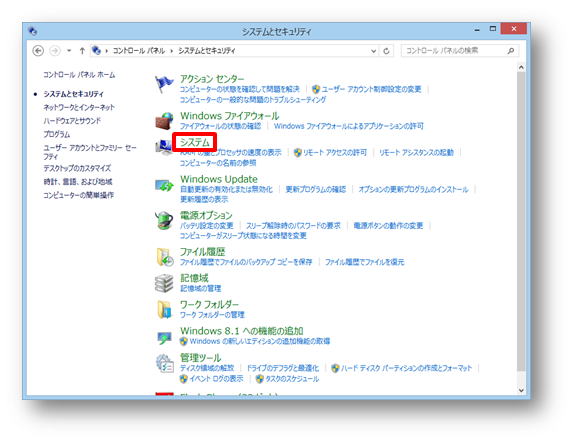
Task: Open コントロール パネル ホーム in sidebar
Action: pyautogui.click(x=79, y=75)
